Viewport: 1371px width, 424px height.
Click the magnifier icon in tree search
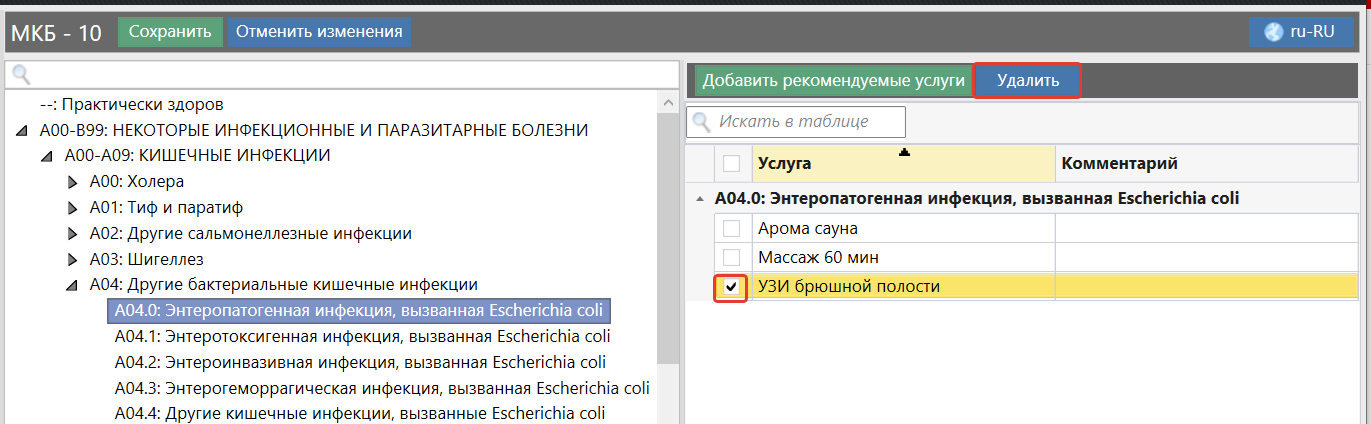[x=21, y=75]
